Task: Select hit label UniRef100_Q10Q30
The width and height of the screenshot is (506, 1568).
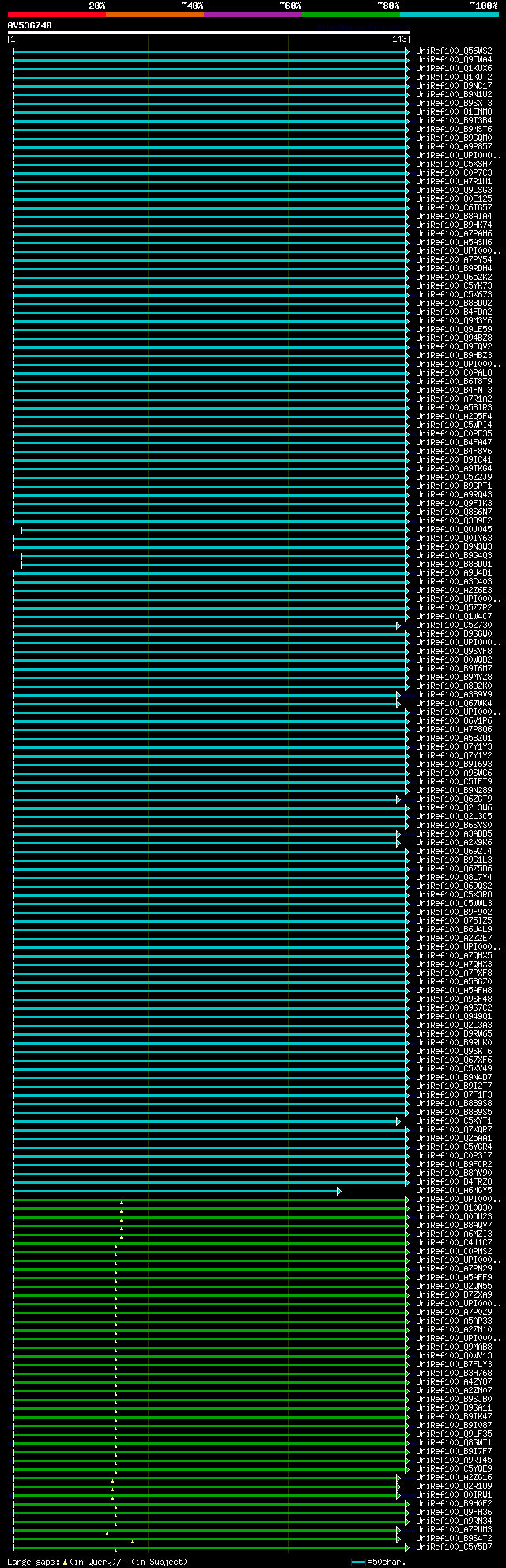Action: click(x=454, y=1208)
